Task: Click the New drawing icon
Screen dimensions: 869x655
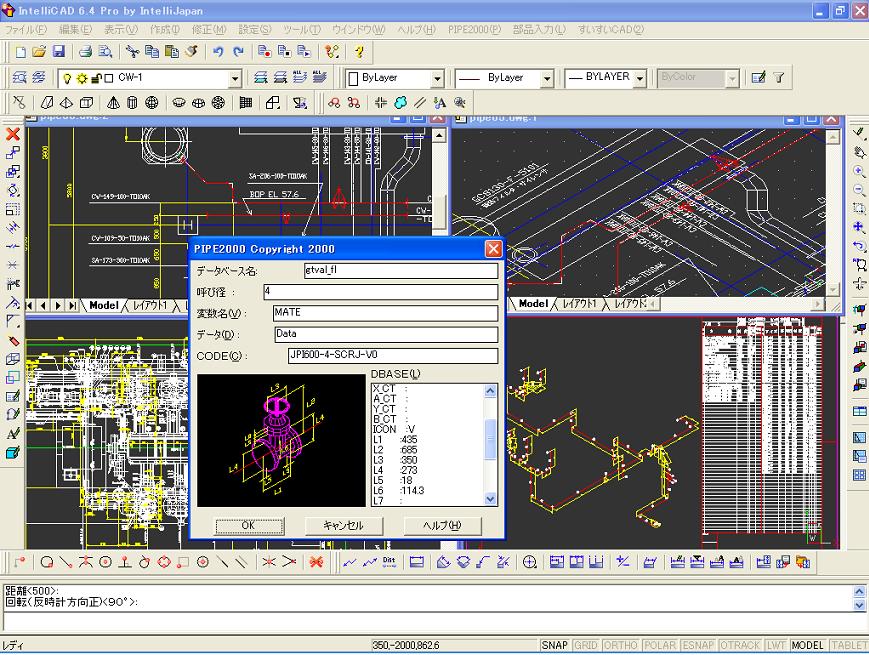Action: [21, 52]
